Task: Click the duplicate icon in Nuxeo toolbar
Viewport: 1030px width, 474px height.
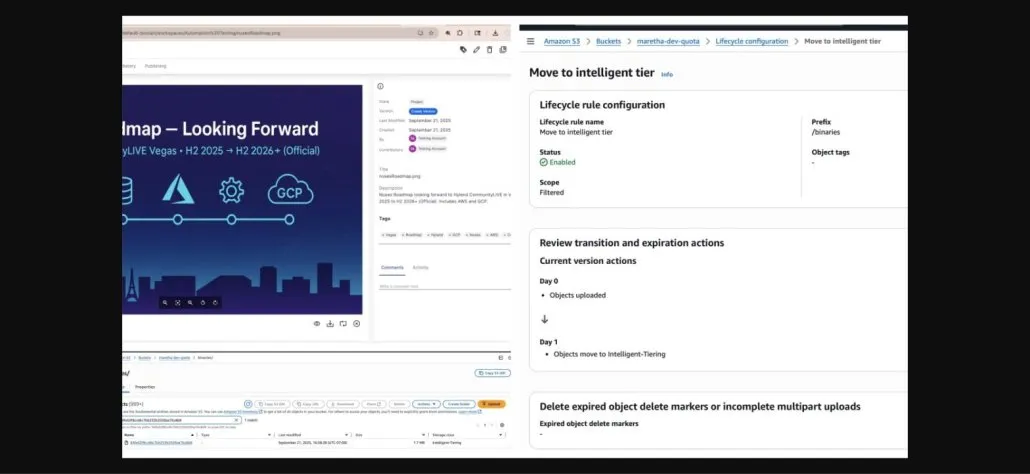Action: pyautogui.click(x=503, y=49)
